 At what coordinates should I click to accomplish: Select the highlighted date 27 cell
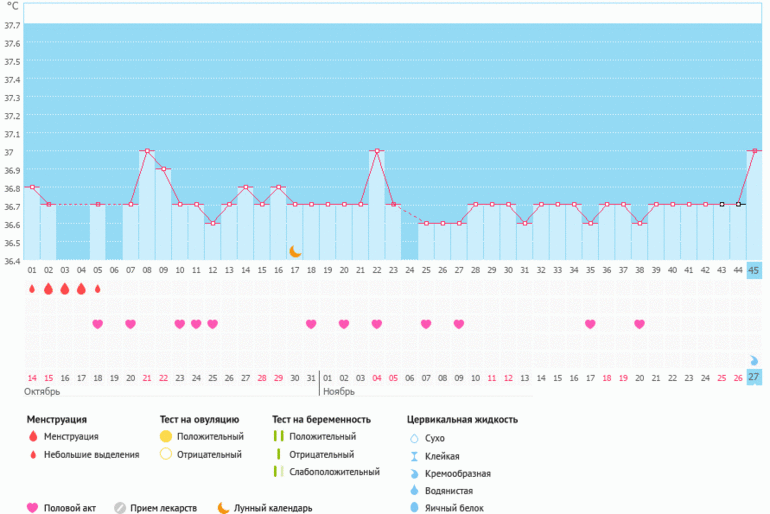click(x=754, y=377)
